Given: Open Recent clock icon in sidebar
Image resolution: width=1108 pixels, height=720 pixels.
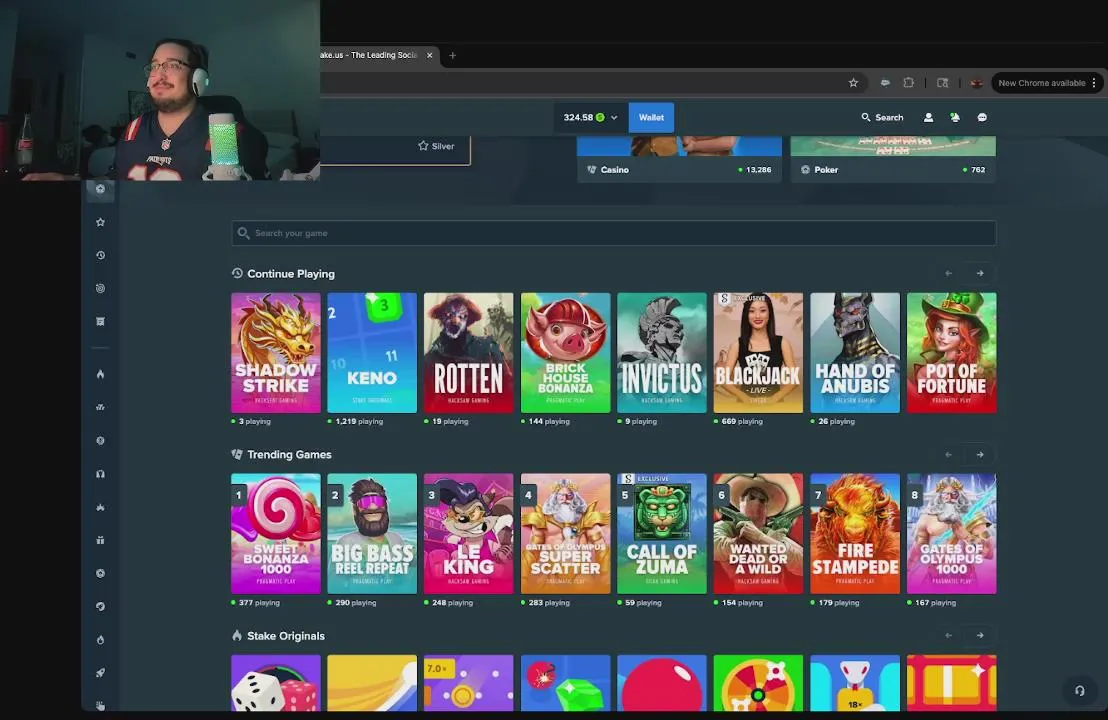Looking at the screenshot, I should pos(100,255).
